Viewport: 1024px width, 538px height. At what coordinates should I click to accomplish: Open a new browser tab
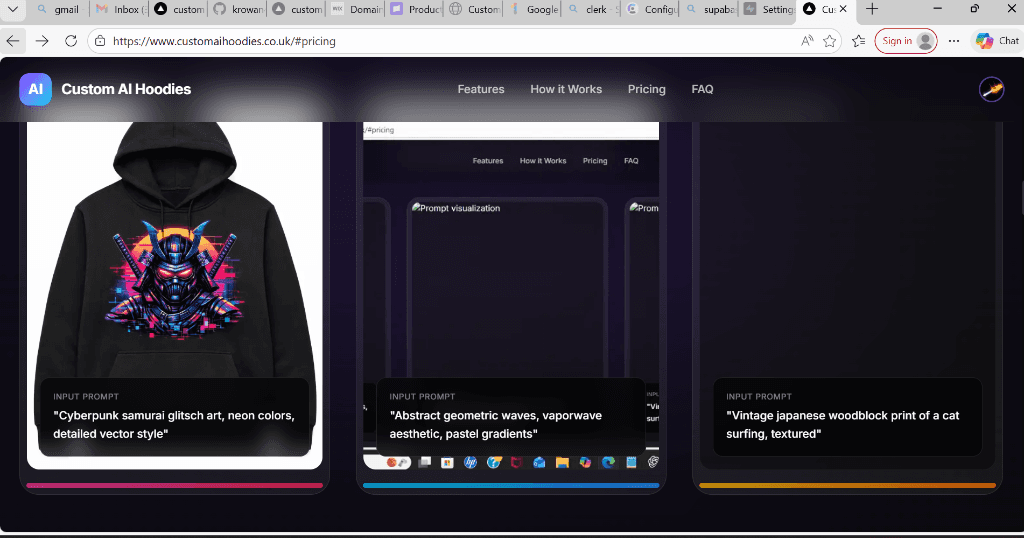[872, 9]
